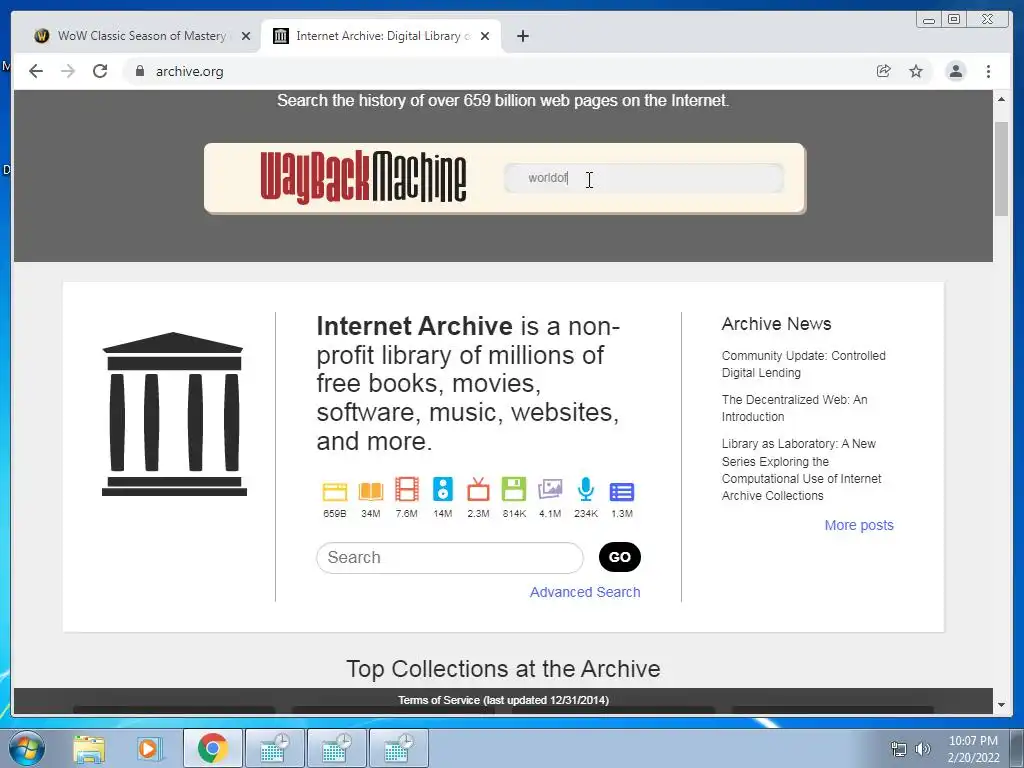The height and width of the screenshot is (768, 1024).
Task: Open the collections 1.3M list icon
Action: (622, 492)
